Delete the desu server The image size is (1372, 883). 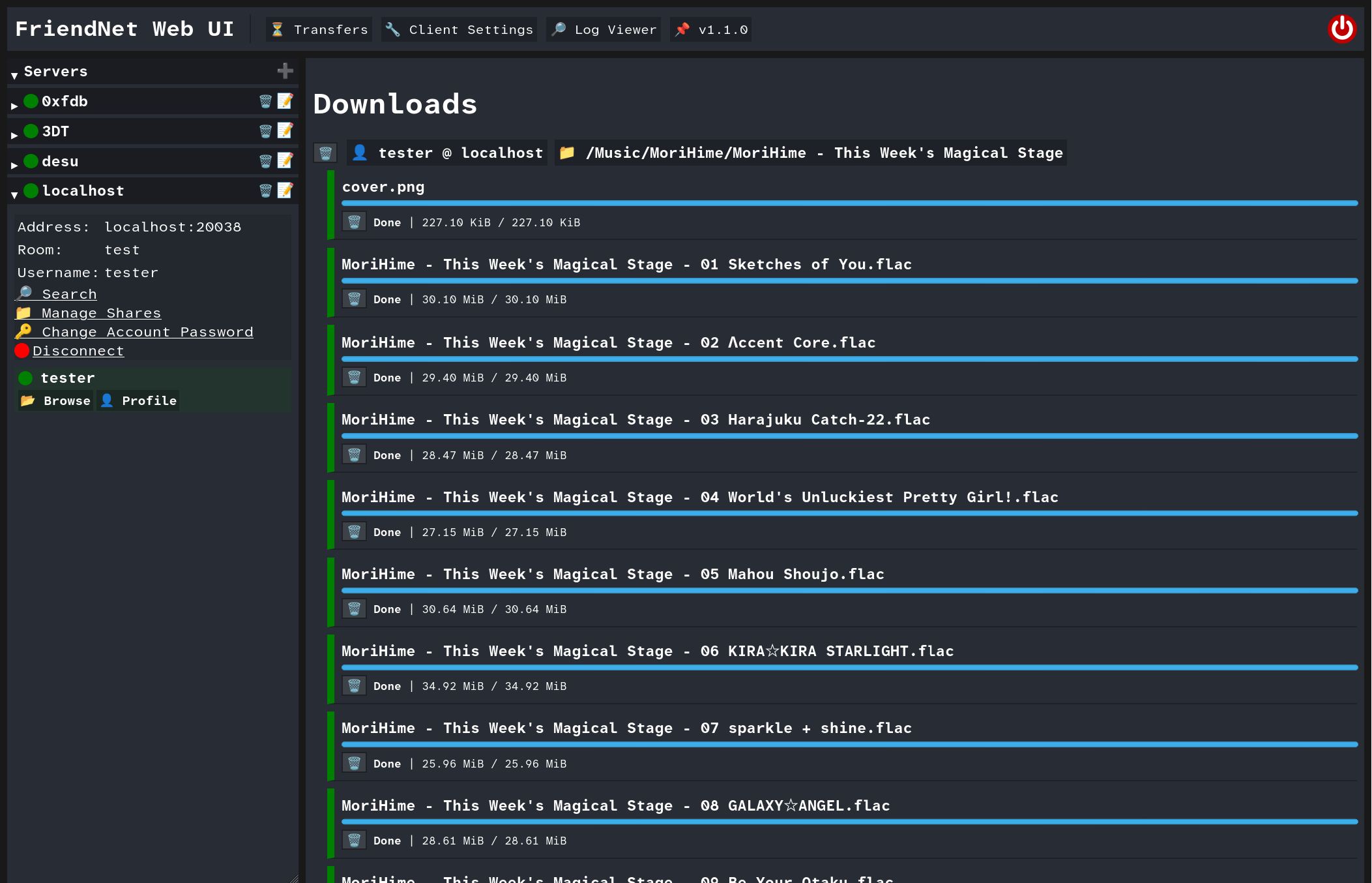point(265,160)
